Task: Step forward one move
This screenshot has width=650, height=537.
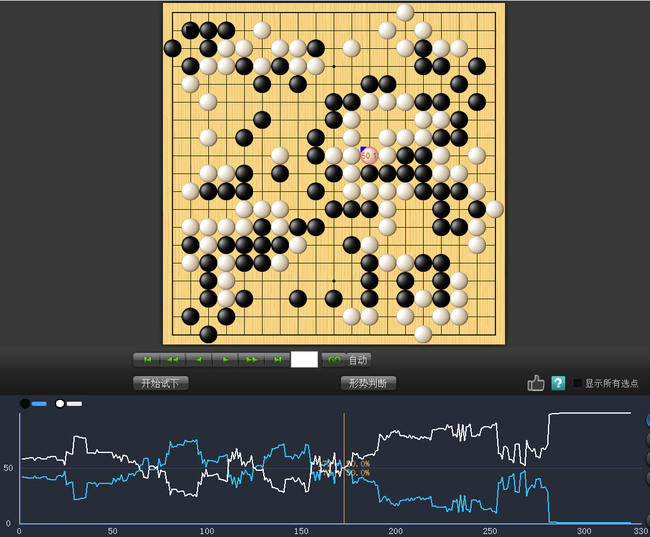Action: (x=225, y=360)
